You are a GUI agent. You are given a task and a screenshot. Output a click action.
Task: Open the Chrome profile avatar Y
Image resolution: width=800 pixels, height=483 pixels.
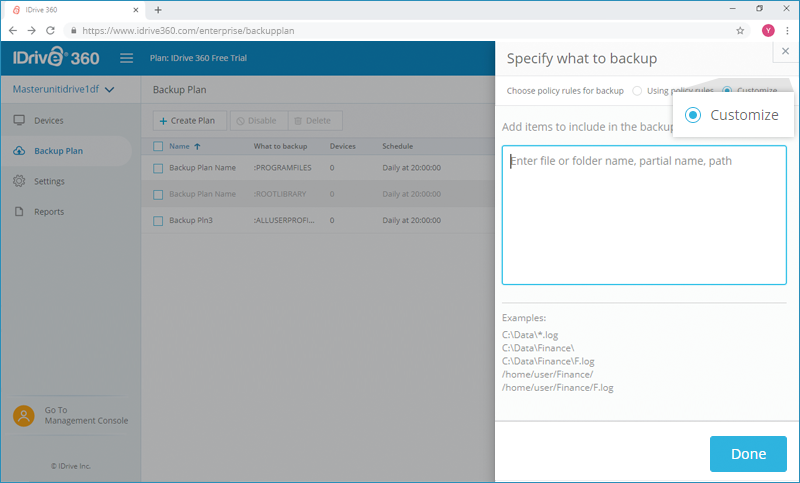point(768,31)
